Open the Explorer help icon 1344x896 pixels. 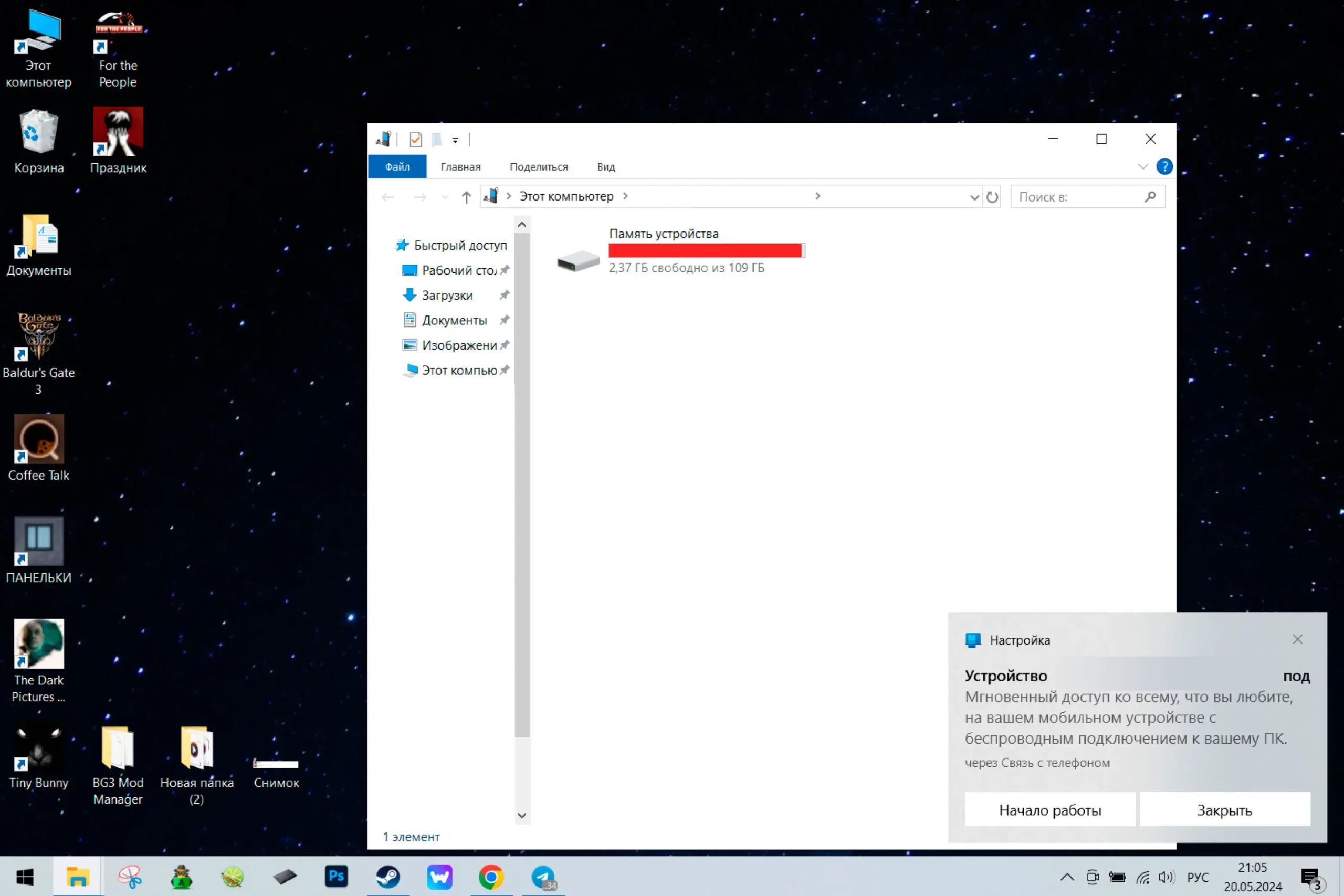click(x=1164, y=166)
